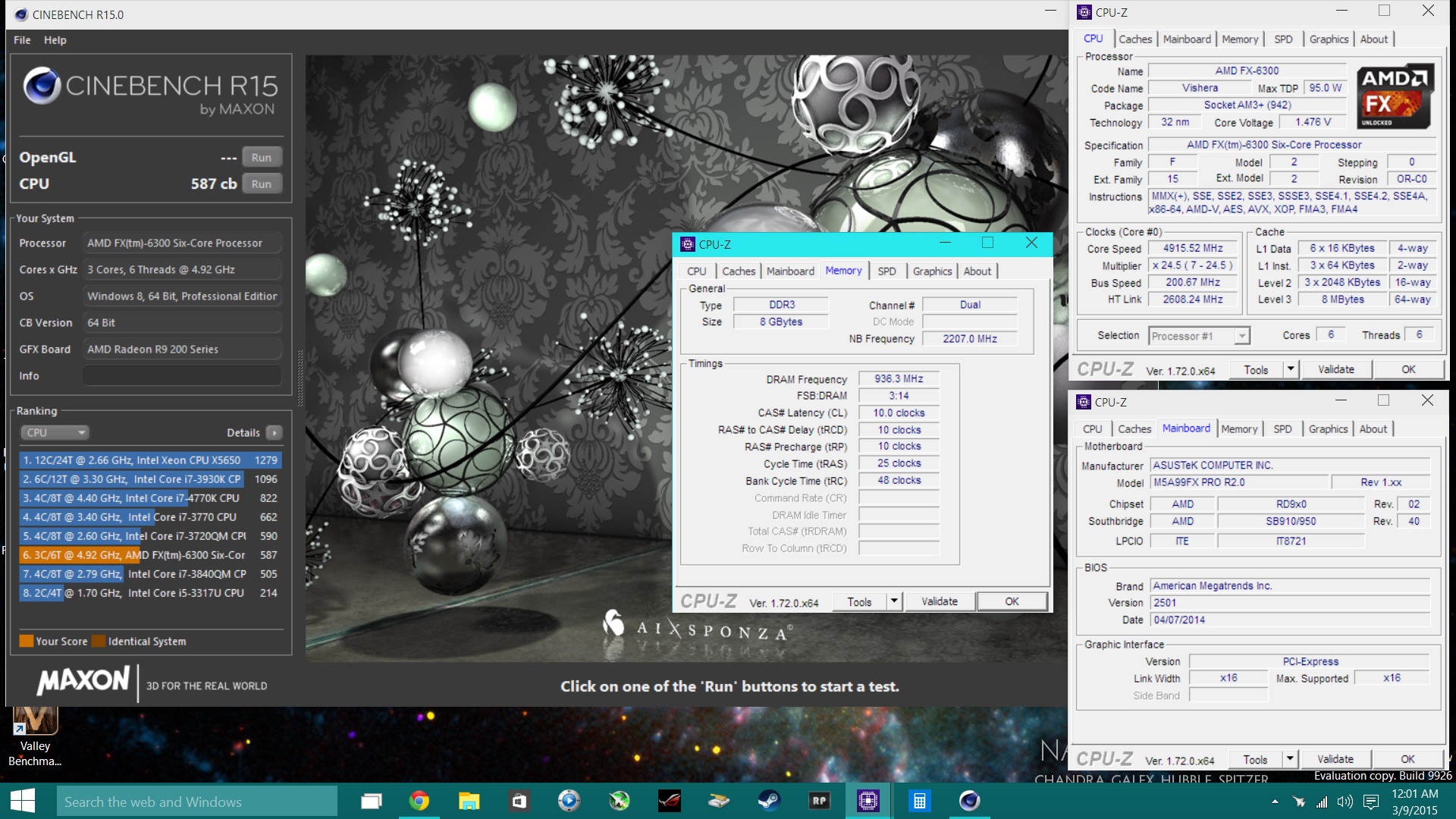Select the Core i7-3930K ranking entry
This screenshot has width=1456, height=819.
pyautogui.click(x=151, y=479)
